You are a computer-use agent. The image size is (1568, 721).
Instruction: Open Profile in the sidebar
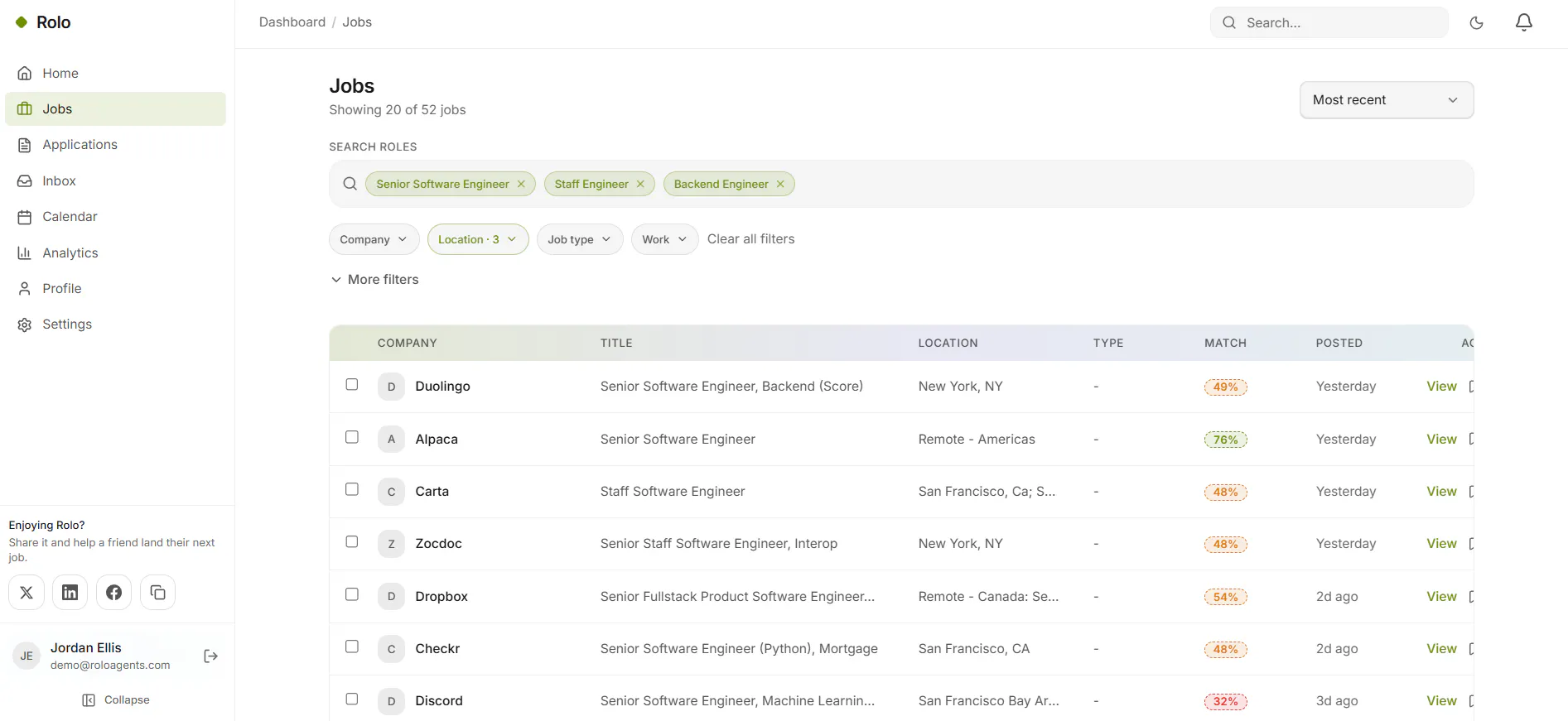pos(115,289)
